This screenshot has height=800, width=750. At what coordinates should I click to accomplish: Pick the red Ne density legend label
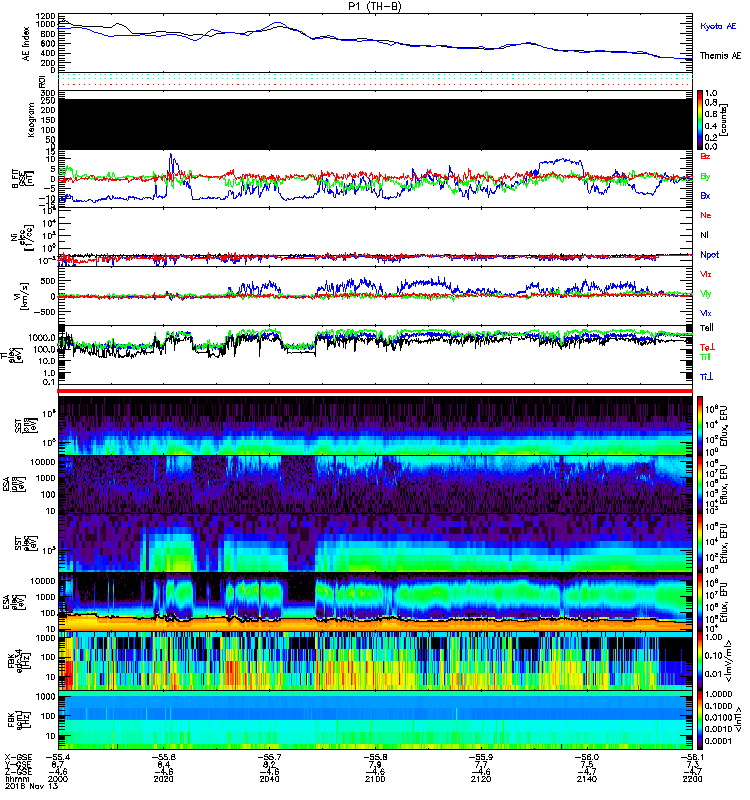(706, 215)
